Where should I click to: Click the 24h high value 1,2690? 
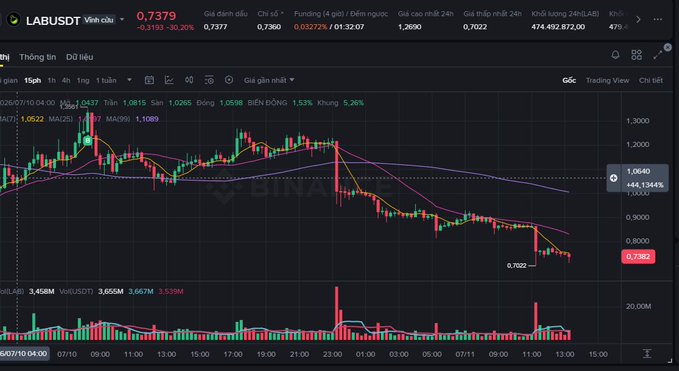[x=410, y=27]
